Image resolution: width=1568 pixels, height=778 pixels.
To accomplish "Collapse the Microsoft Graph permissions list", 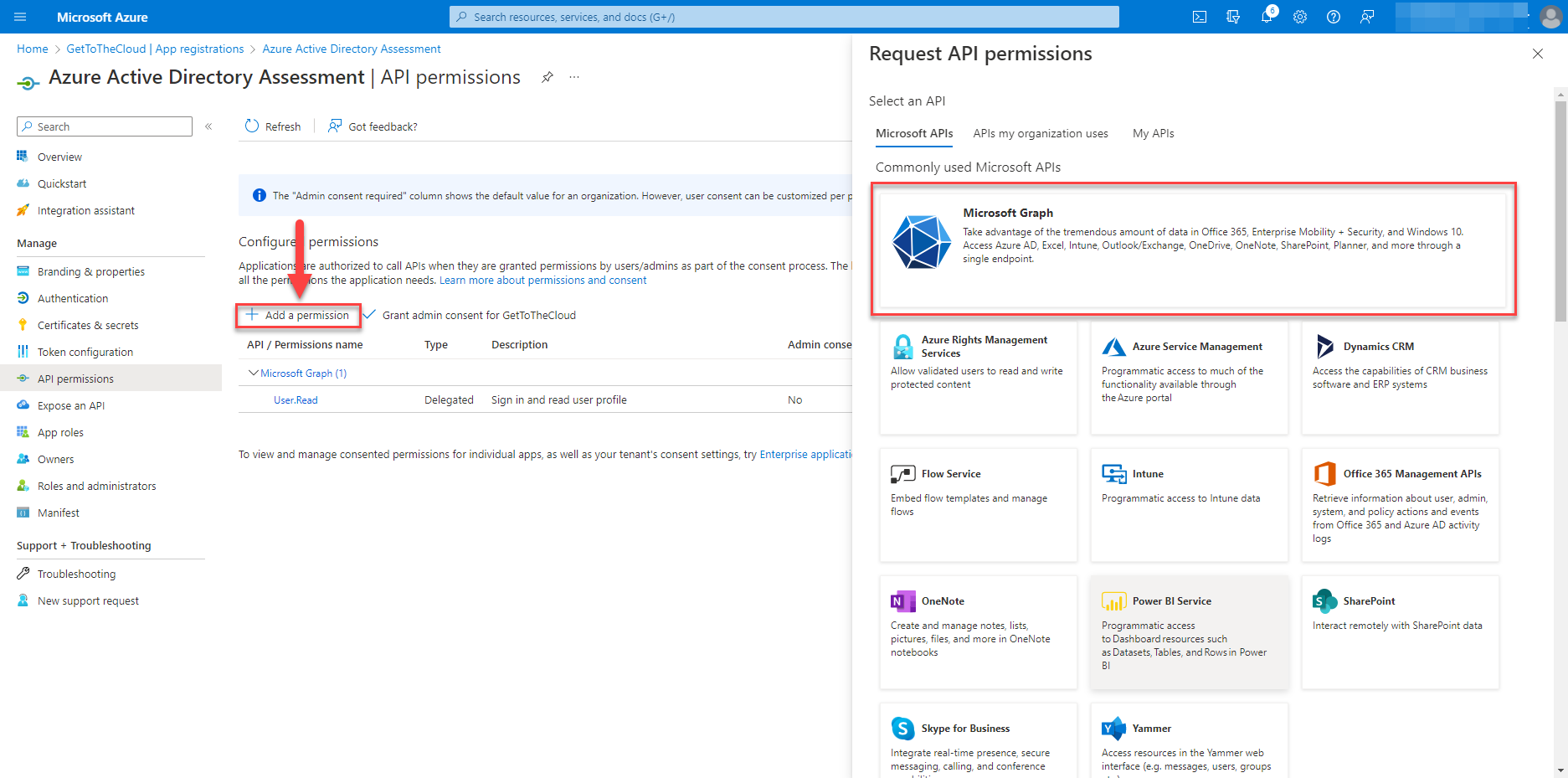I will (253, 373).
